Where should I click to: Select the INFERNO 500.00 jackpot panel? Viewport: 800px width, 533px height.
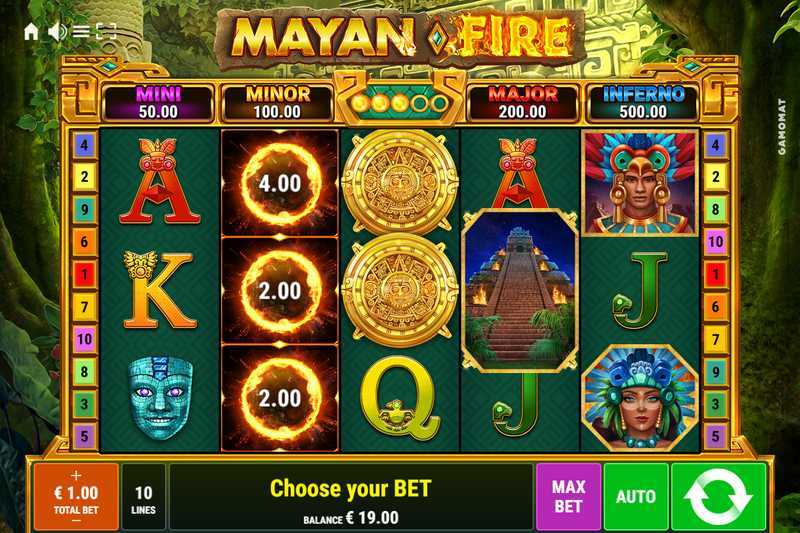pyautogui.click(x=643, y=103)
